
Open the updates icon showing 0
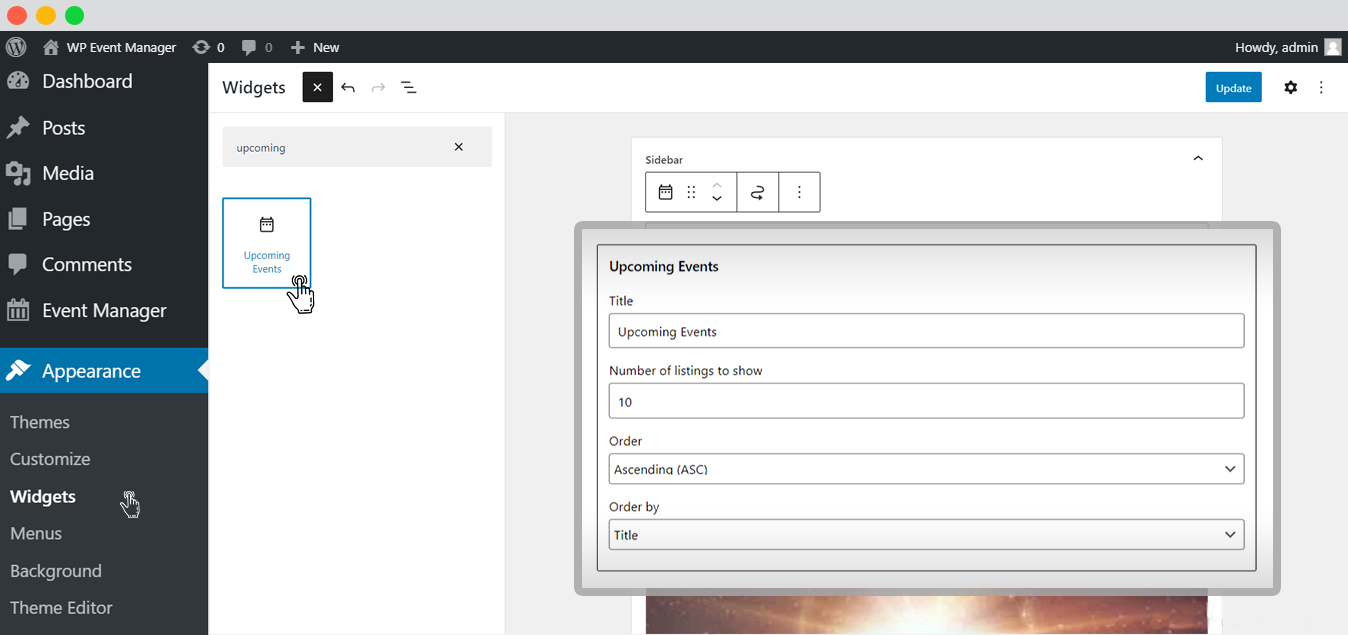click(x=208, y=47)
